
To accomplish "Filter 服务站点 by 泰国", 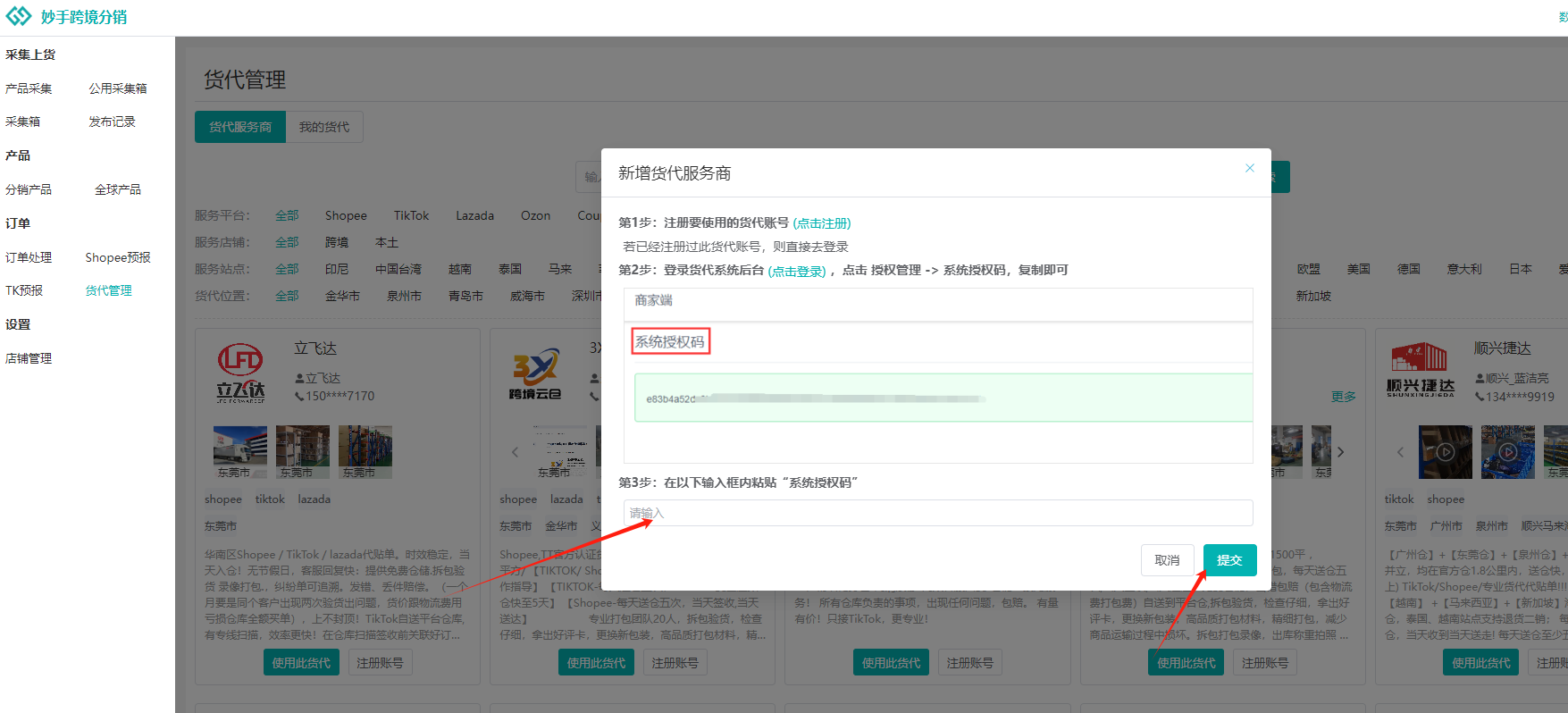I will click(510, 269).
